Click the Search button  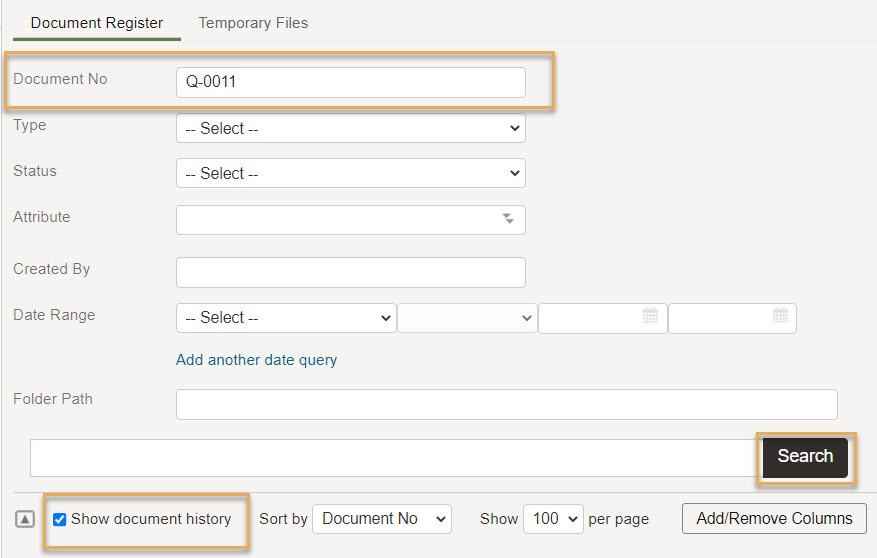(805, 457)
